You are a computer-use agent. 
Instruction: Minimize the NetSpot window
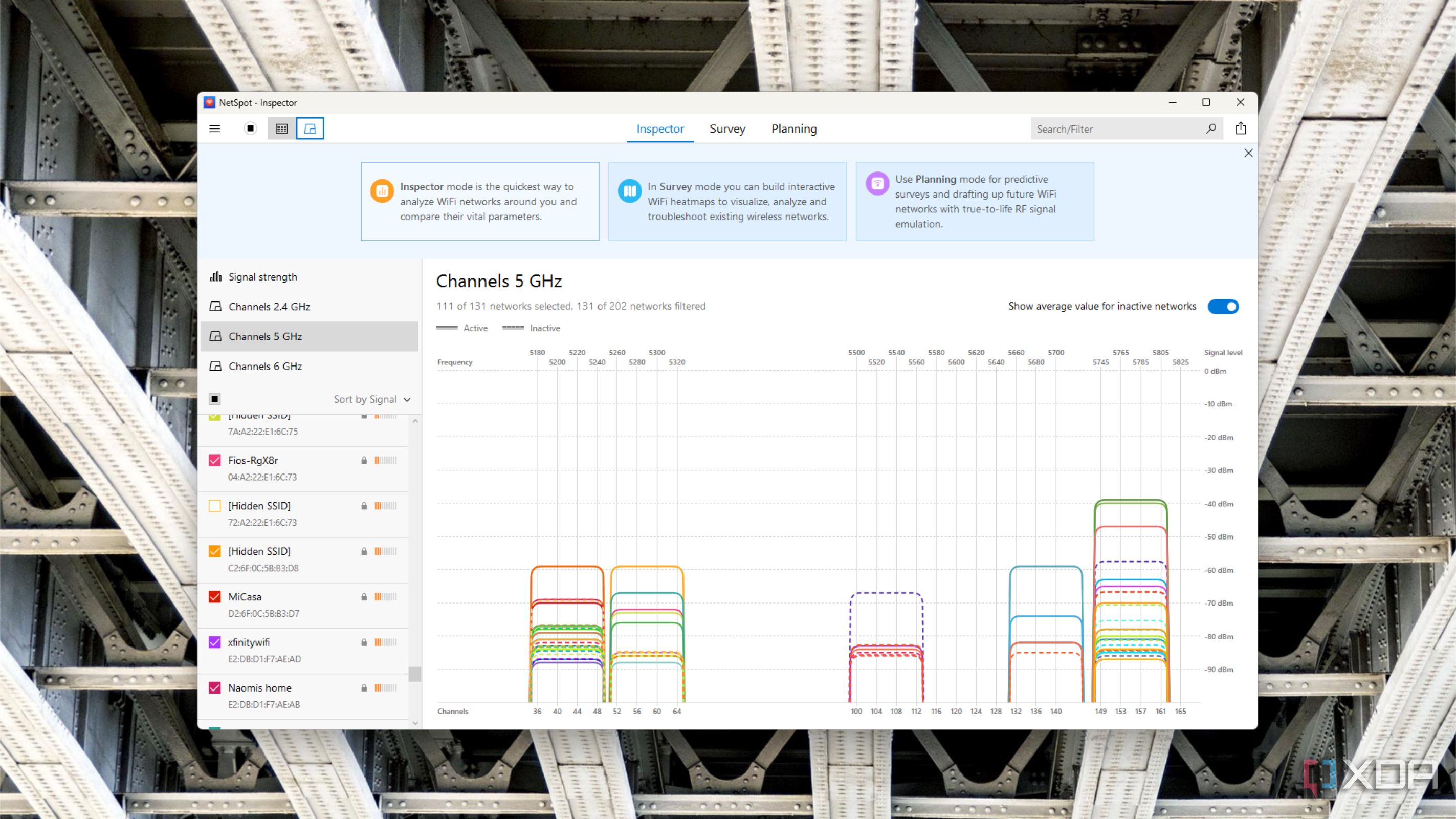point(1172,102)
